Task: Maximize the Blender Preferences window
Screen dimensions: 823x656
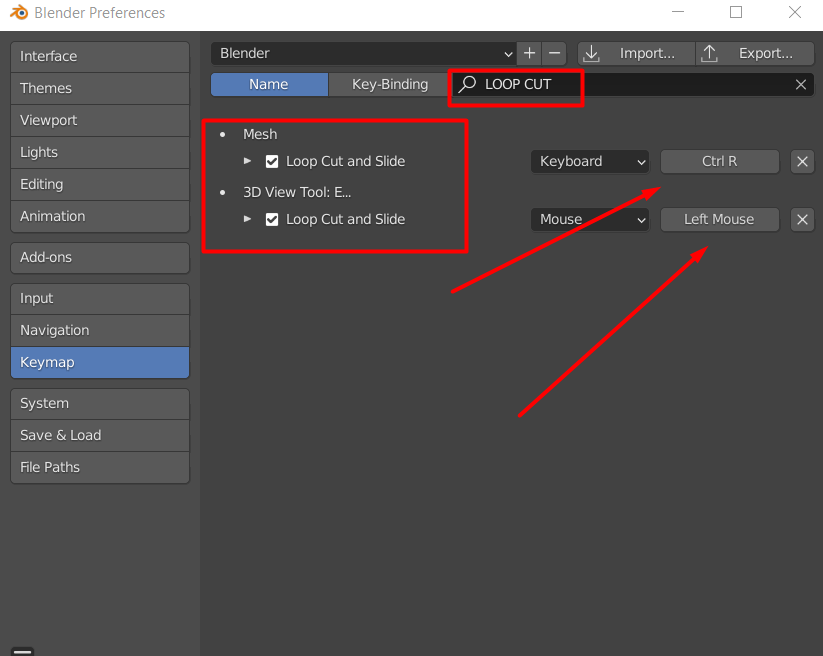Action: (736, 12)
